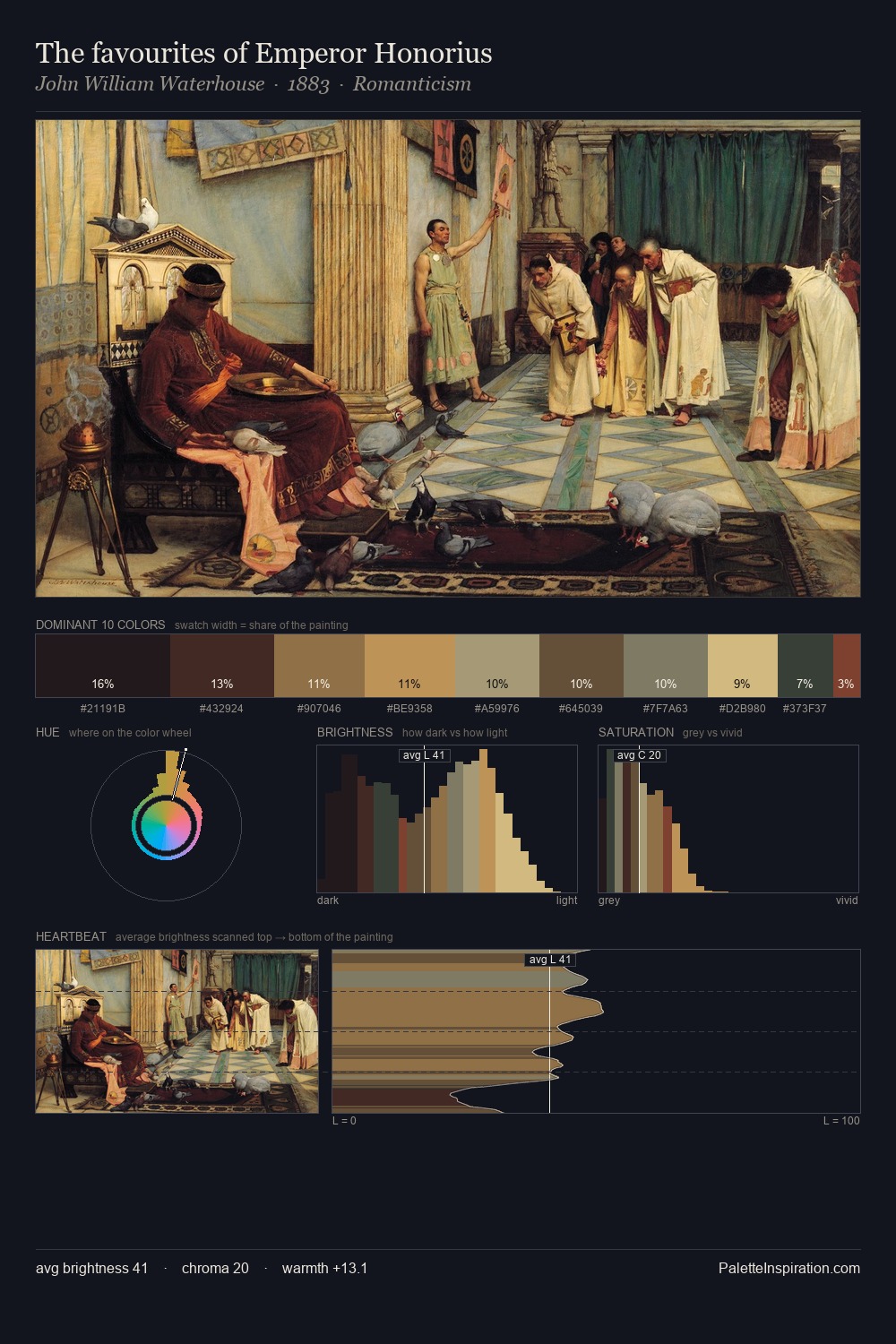896x1344 pixels.
Task: Click hex code text '#645039'
Action: 582,708
